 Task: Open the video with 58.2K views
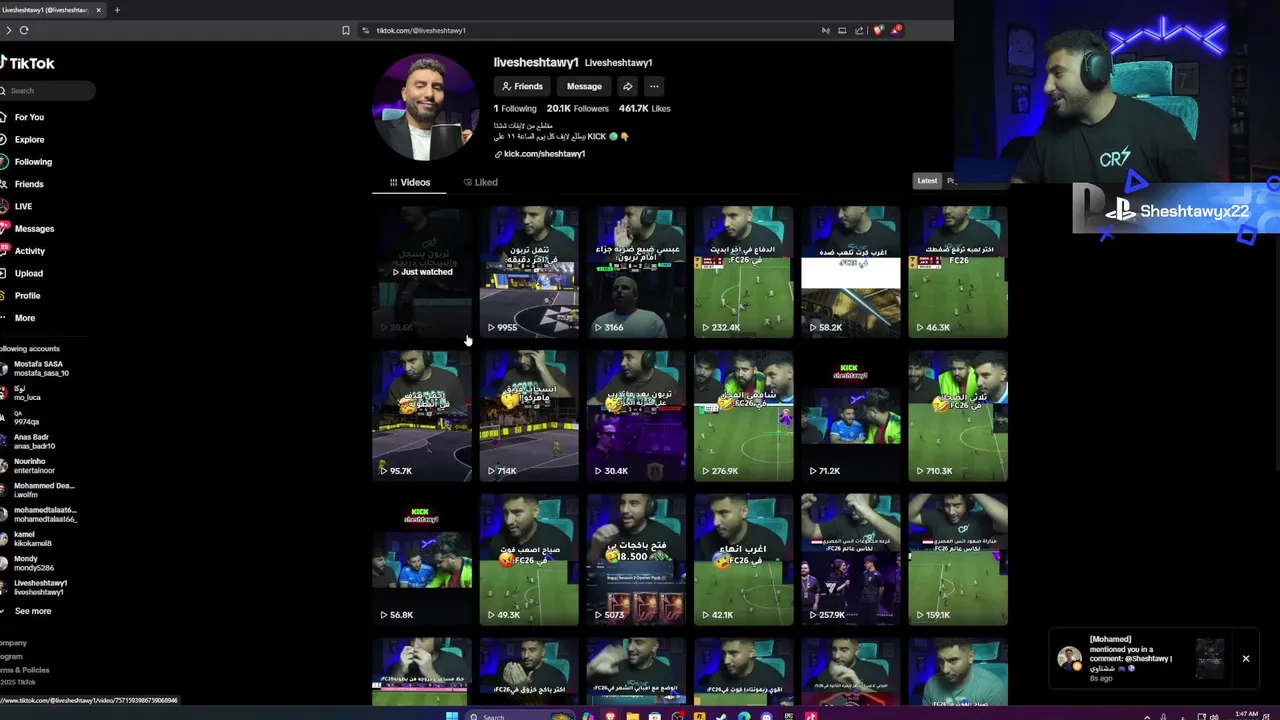coord(851,272)
